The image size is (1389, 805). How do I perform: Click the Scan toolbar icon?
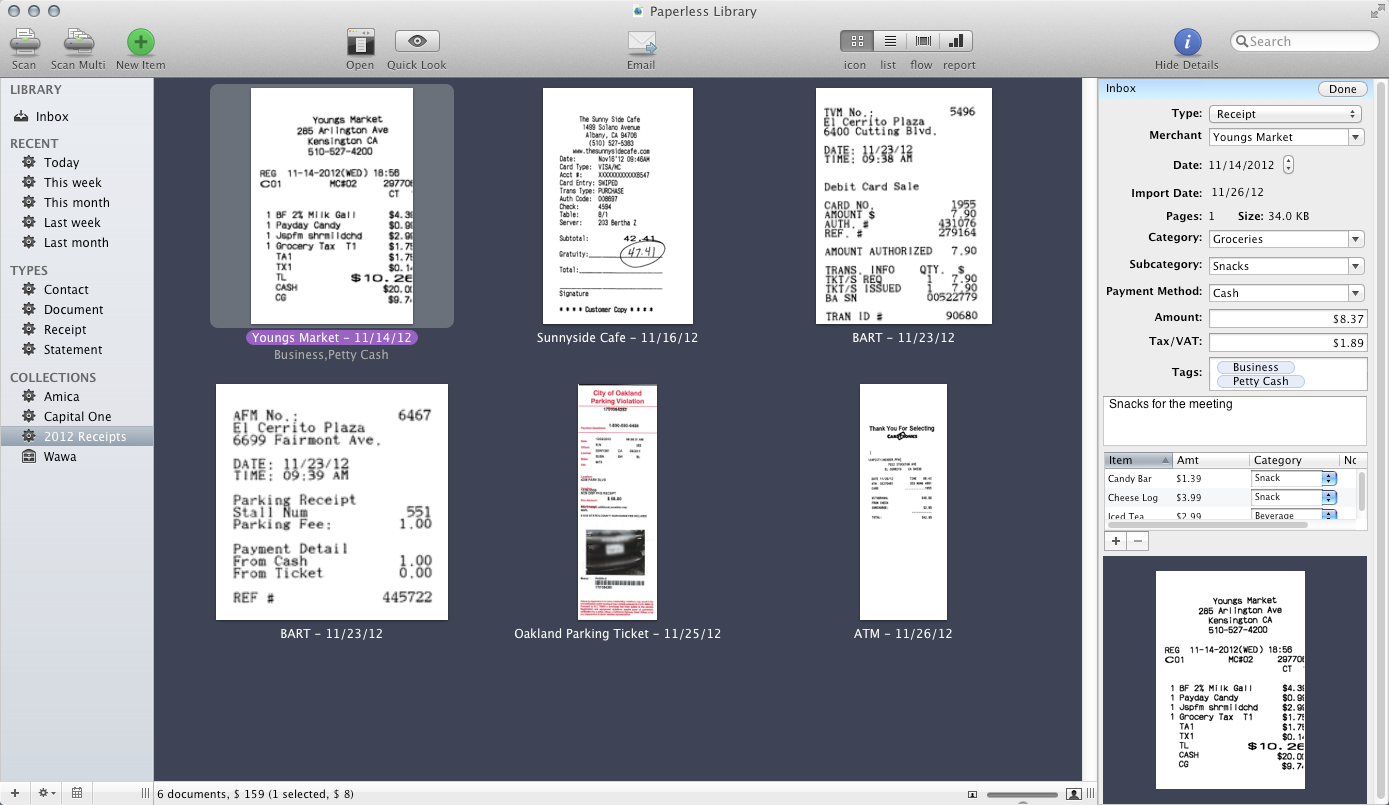point(24,43)
